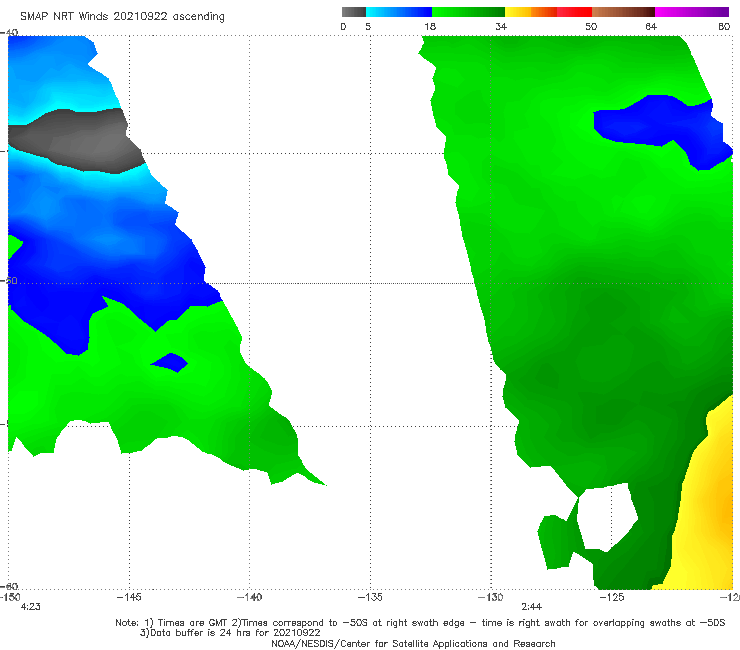
Task: Click the longitude label '-130'
Action: click(490, 597)
